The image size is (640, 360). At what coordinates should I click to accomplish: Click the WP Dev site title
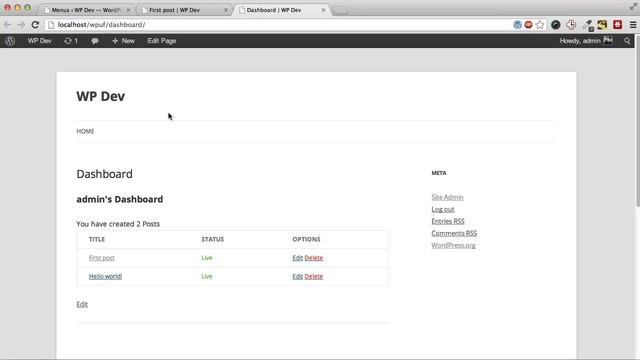point(101,96)
